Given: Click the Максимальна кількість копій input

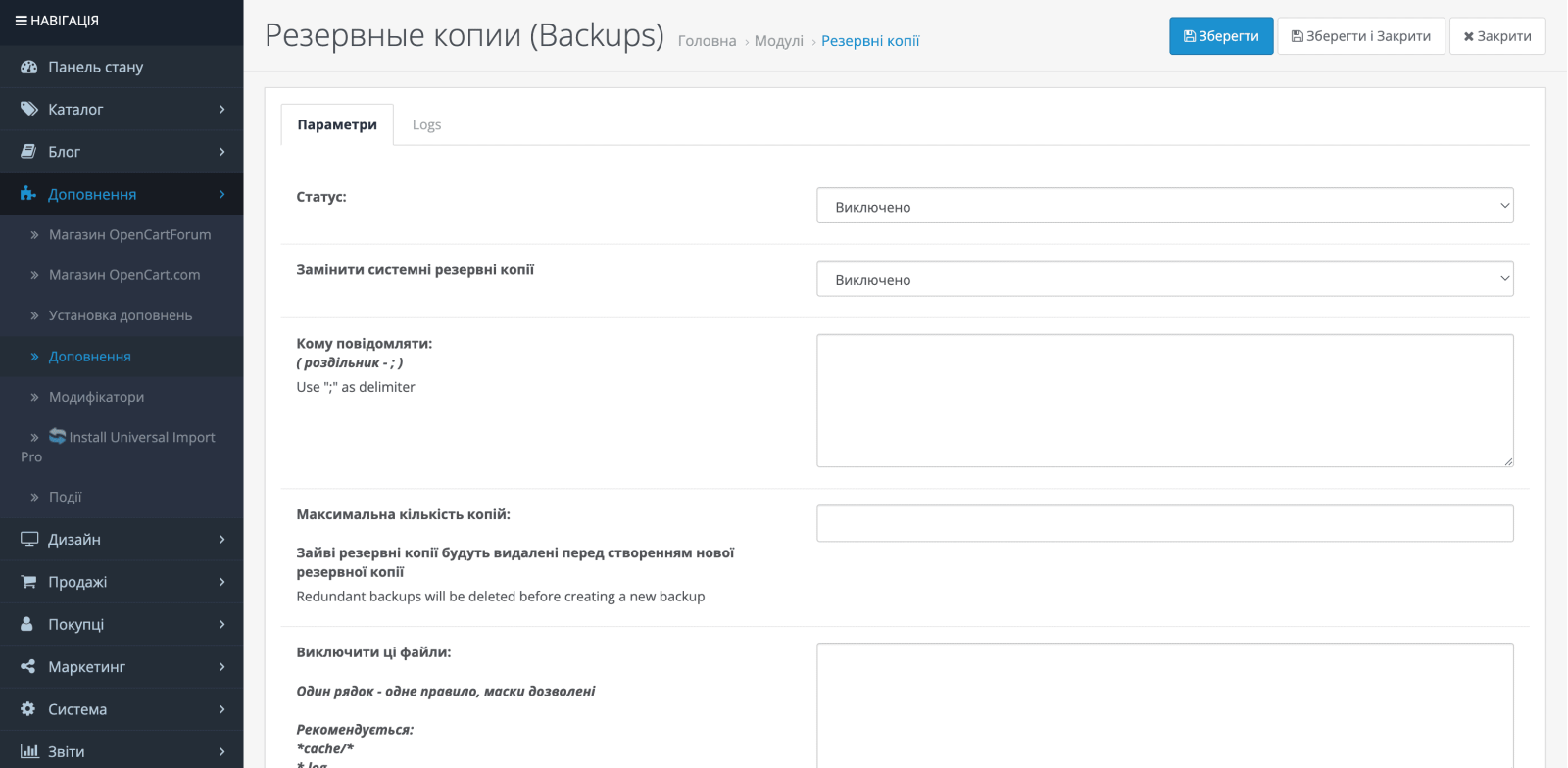Looking at the screenshot, I should point(1165,523).
